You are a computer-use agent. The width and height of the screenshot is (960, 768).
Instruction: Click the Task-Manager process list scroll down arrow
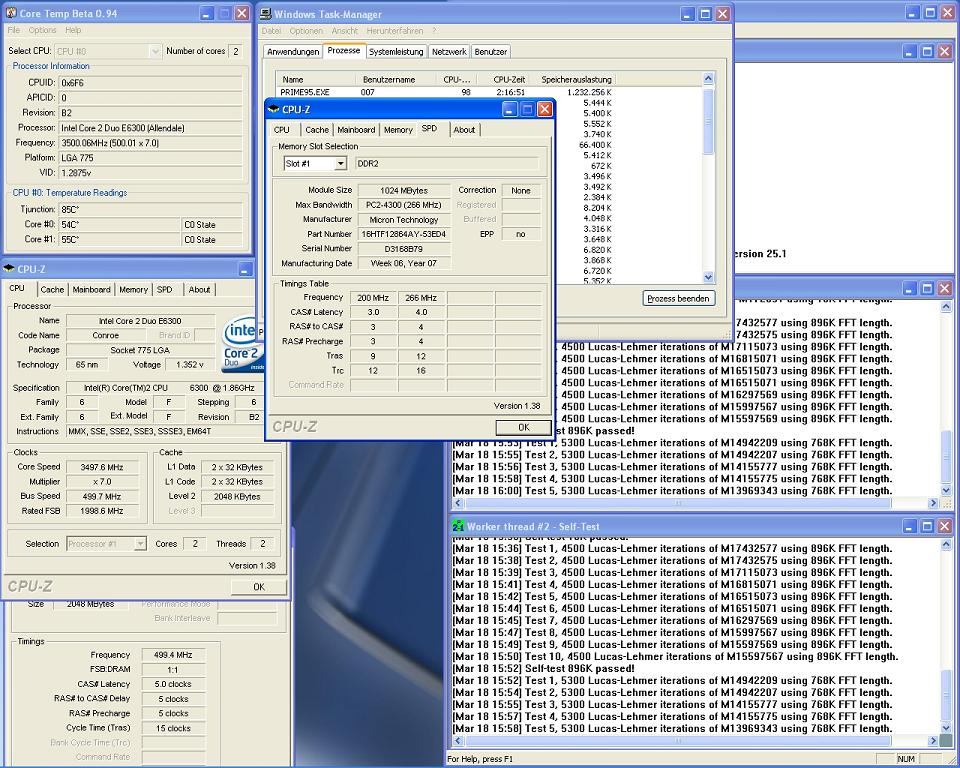click(x=708, y=277)
